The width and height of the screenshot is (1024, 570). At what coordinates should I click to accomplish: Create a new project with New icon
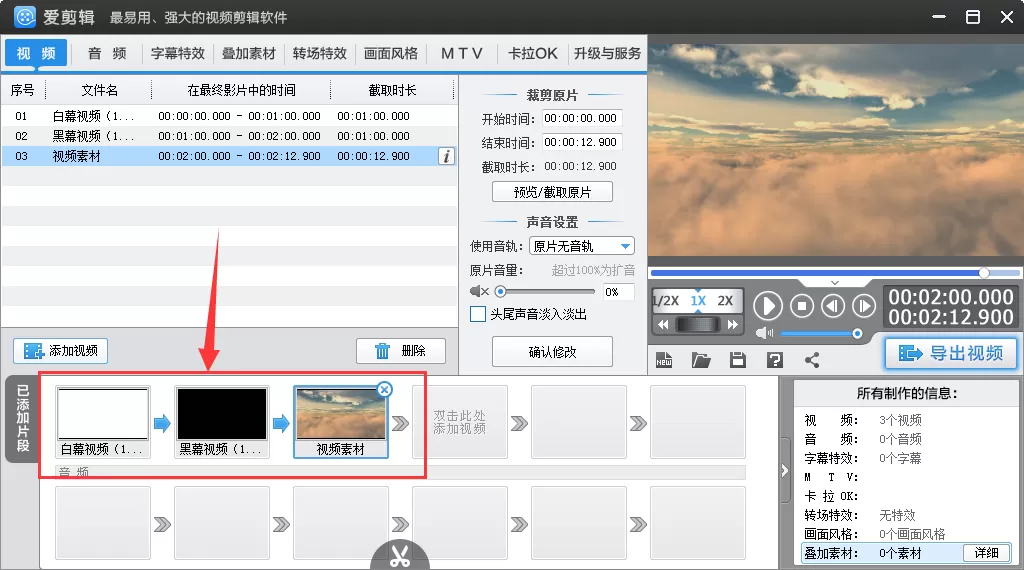[x=664, y=360]
